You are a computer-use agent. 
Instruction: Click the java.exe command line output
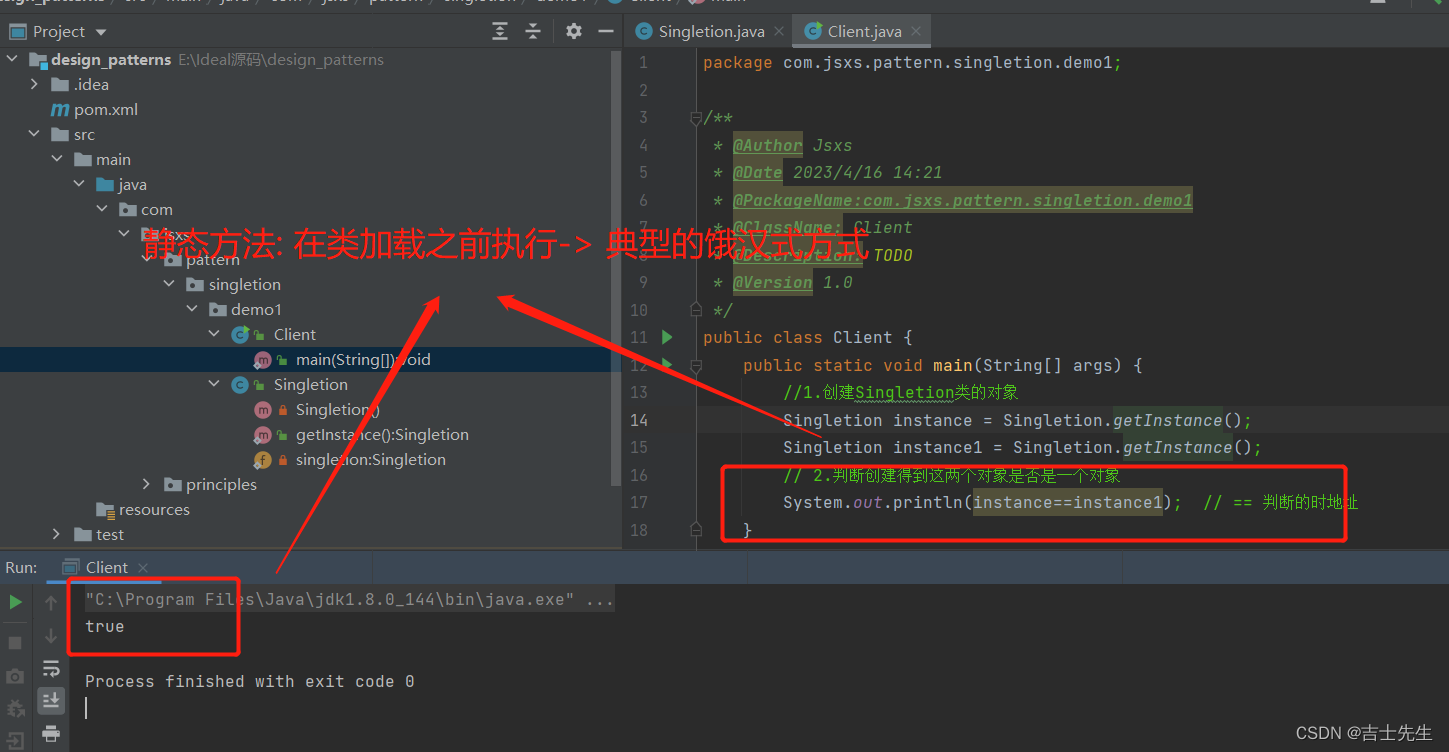coord(349,600)
